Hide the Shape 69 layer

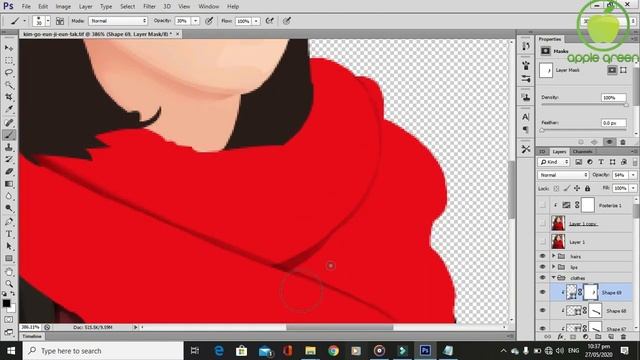(542, 292)
